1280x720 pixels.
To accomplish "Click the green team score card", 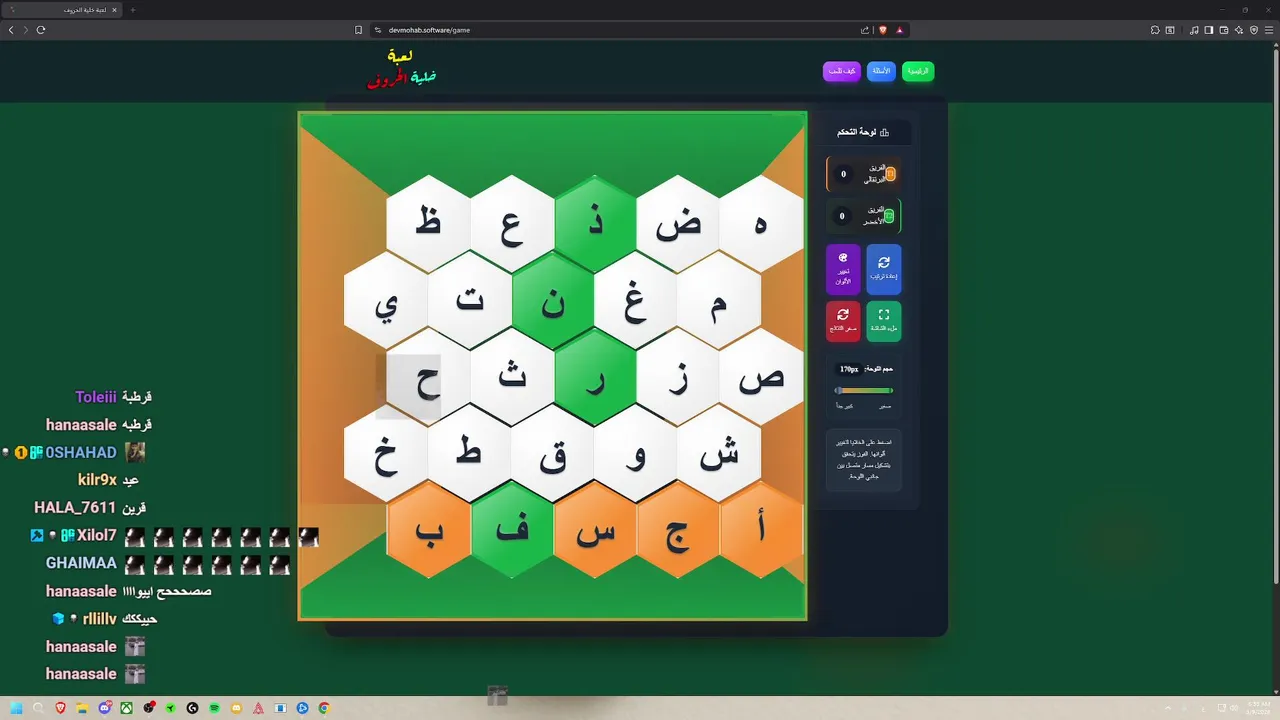I will pos(864,216).
